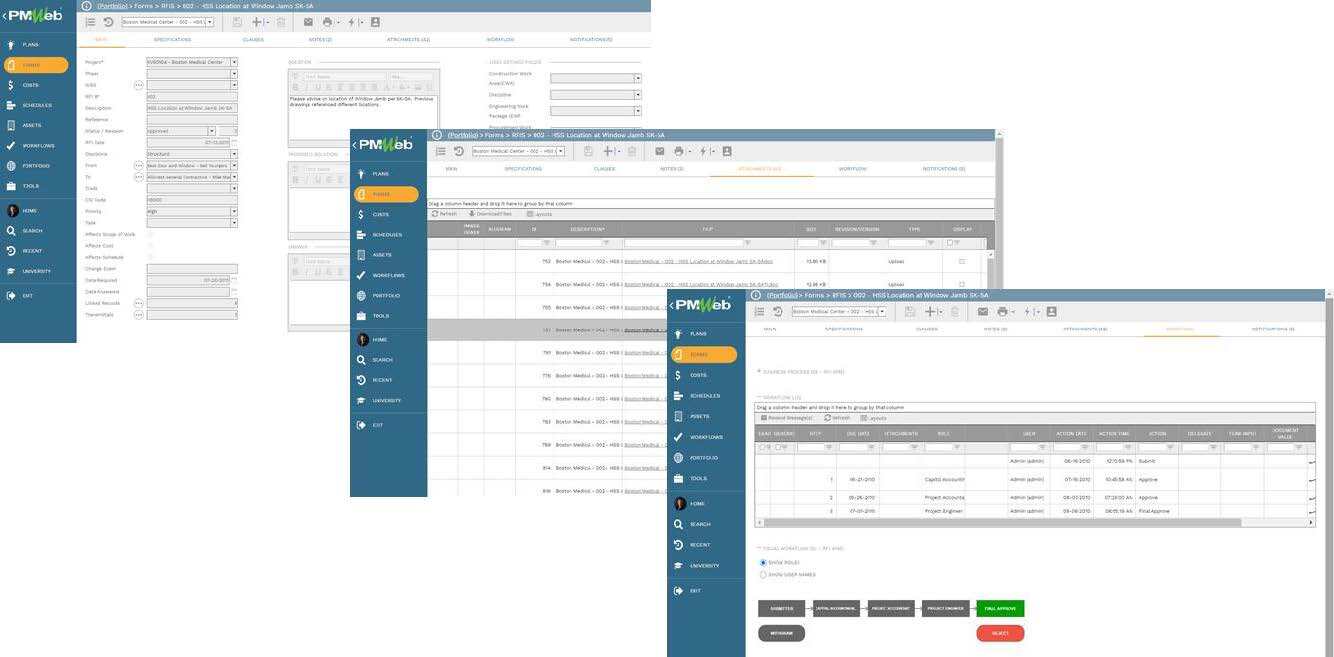Click the Withdraw workflow button
This screenshot has width=1334, height=657.
click(780, 632)
